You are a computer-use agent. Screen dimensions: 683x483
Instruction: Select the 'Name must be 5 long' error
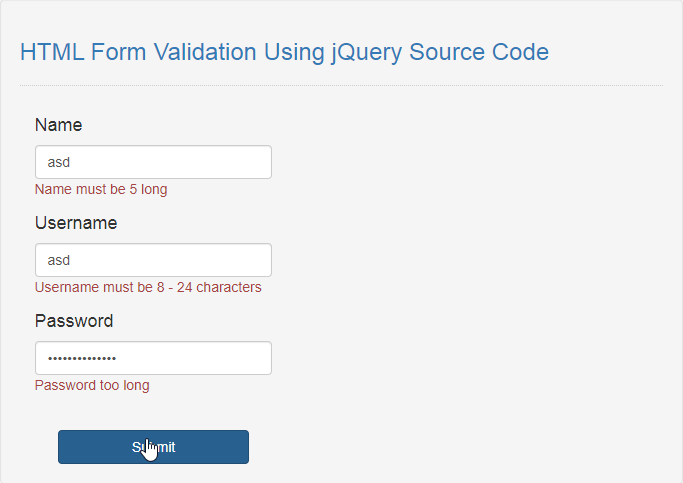101,189
